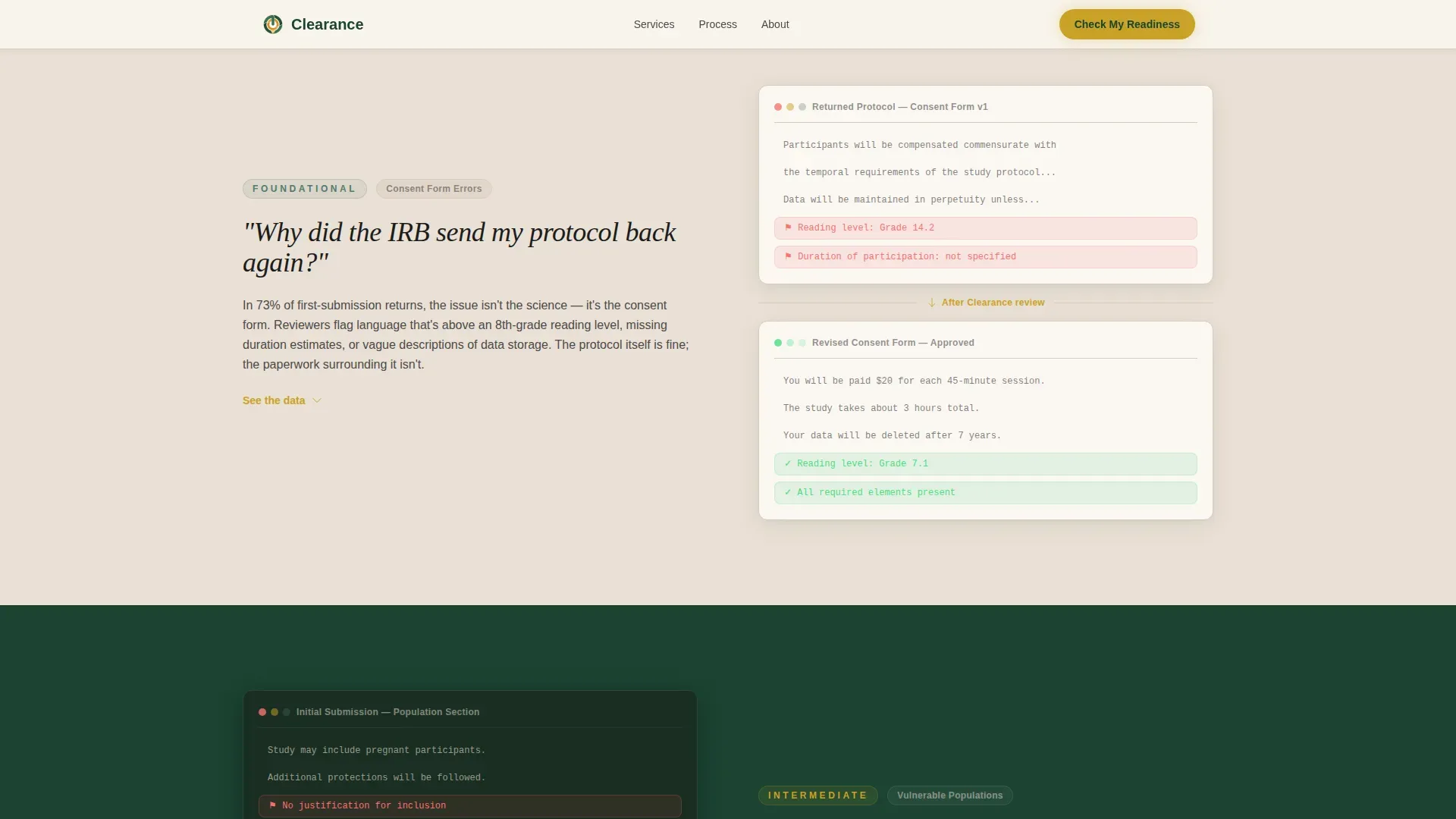The height and width of the screenshot is (819, 1456).
Task: Expand the See the data link
Action: pos(282,400)
